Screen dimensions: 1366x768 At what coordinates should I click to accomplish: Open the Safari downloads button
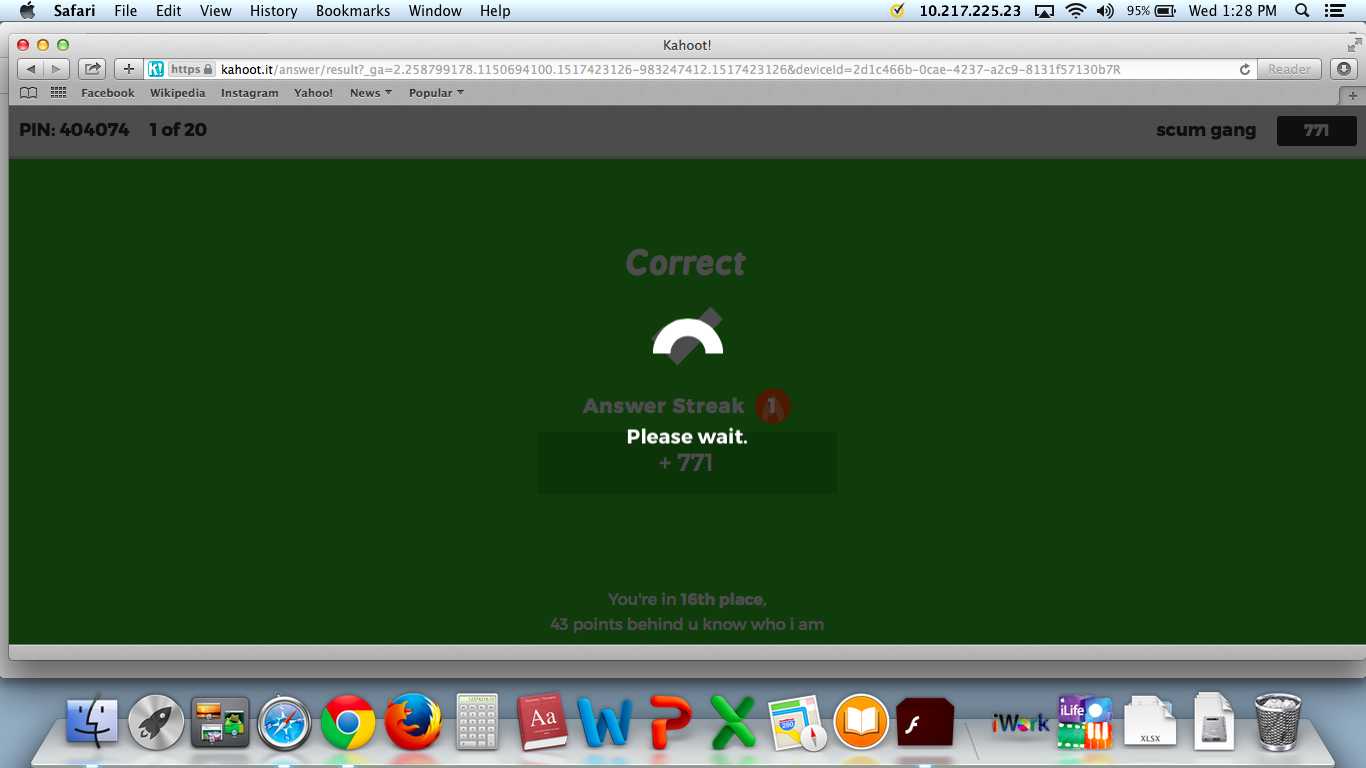tap(1344, 69)
